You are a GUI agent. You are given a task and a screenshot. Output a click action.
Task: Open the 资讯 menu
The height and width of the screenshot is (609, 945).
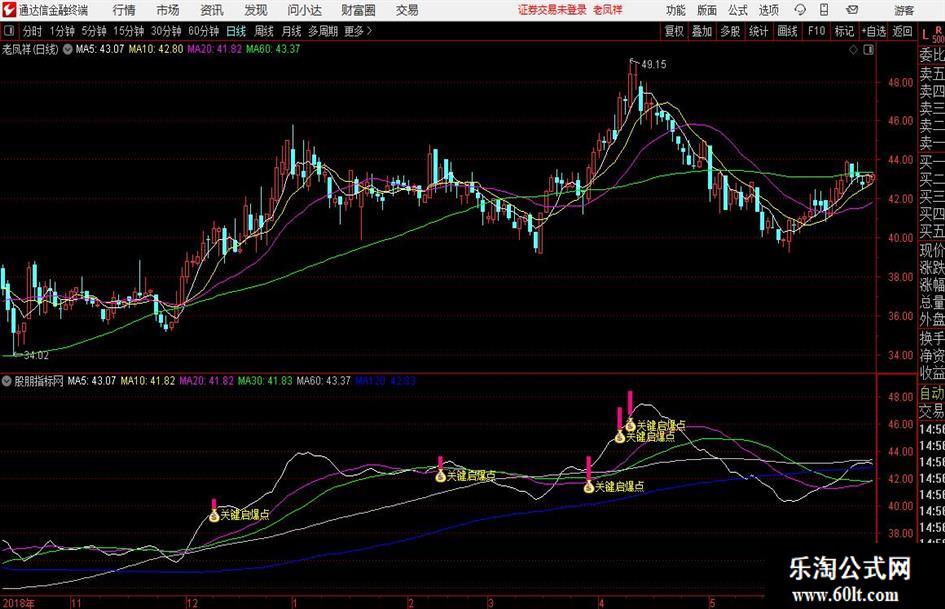212,10
